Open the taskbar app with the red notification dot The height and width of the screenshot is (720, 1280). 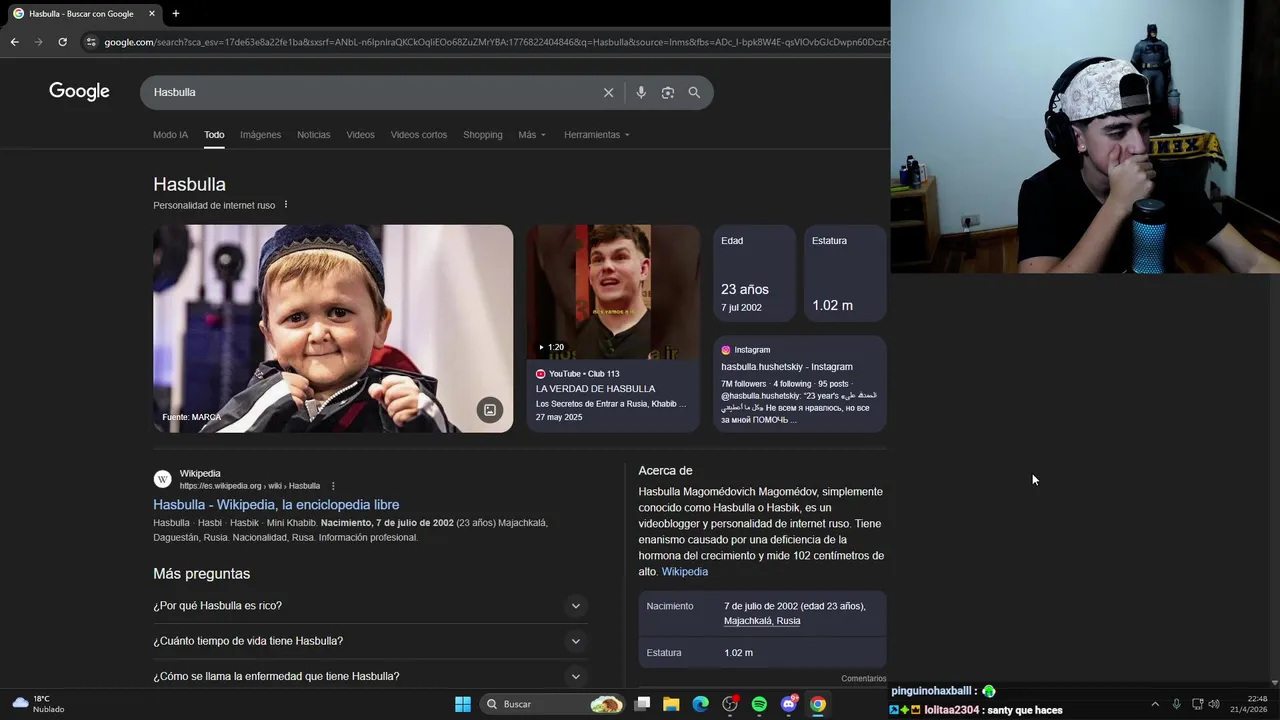[x=730, y=704]
